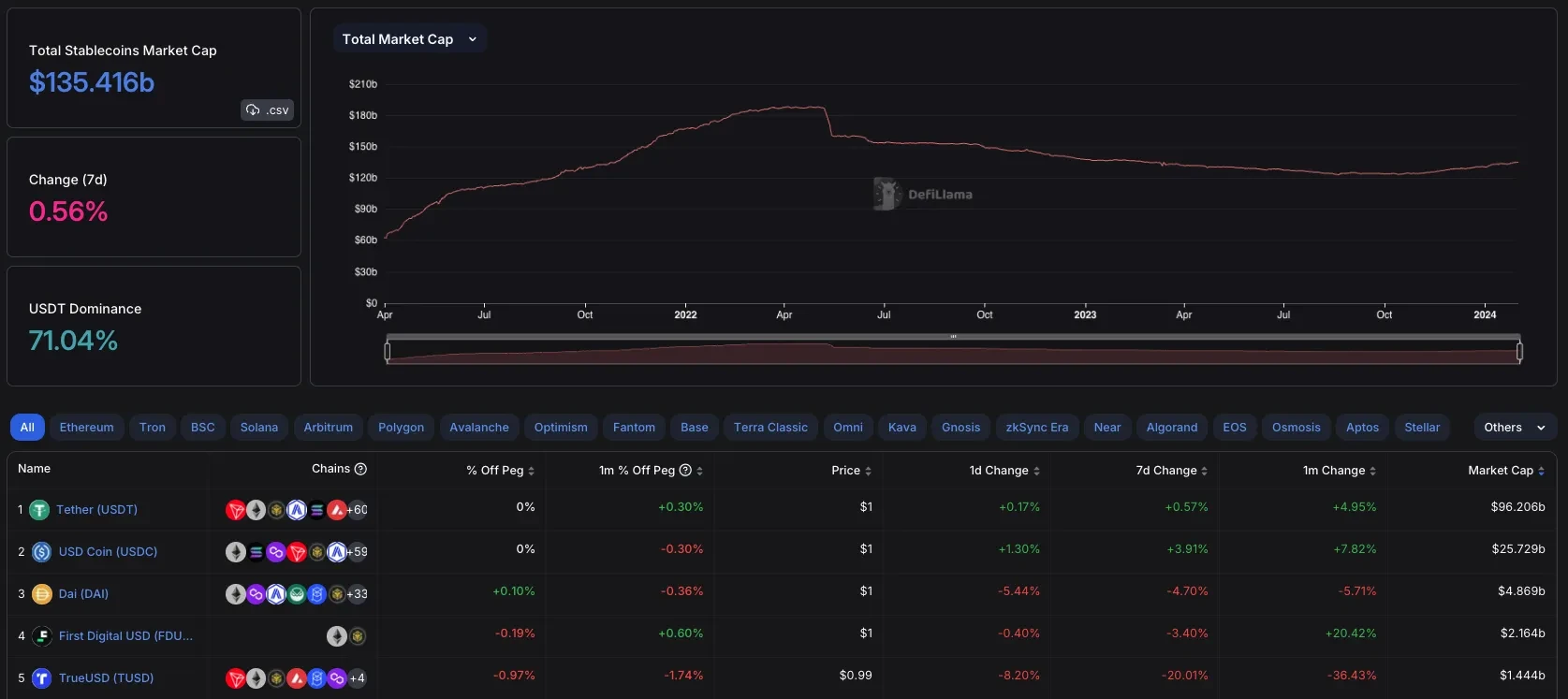Viewport: 1568px width, 699px height.
Task: Show Fantom chain stablecoins
Action: tap(634, 428)
